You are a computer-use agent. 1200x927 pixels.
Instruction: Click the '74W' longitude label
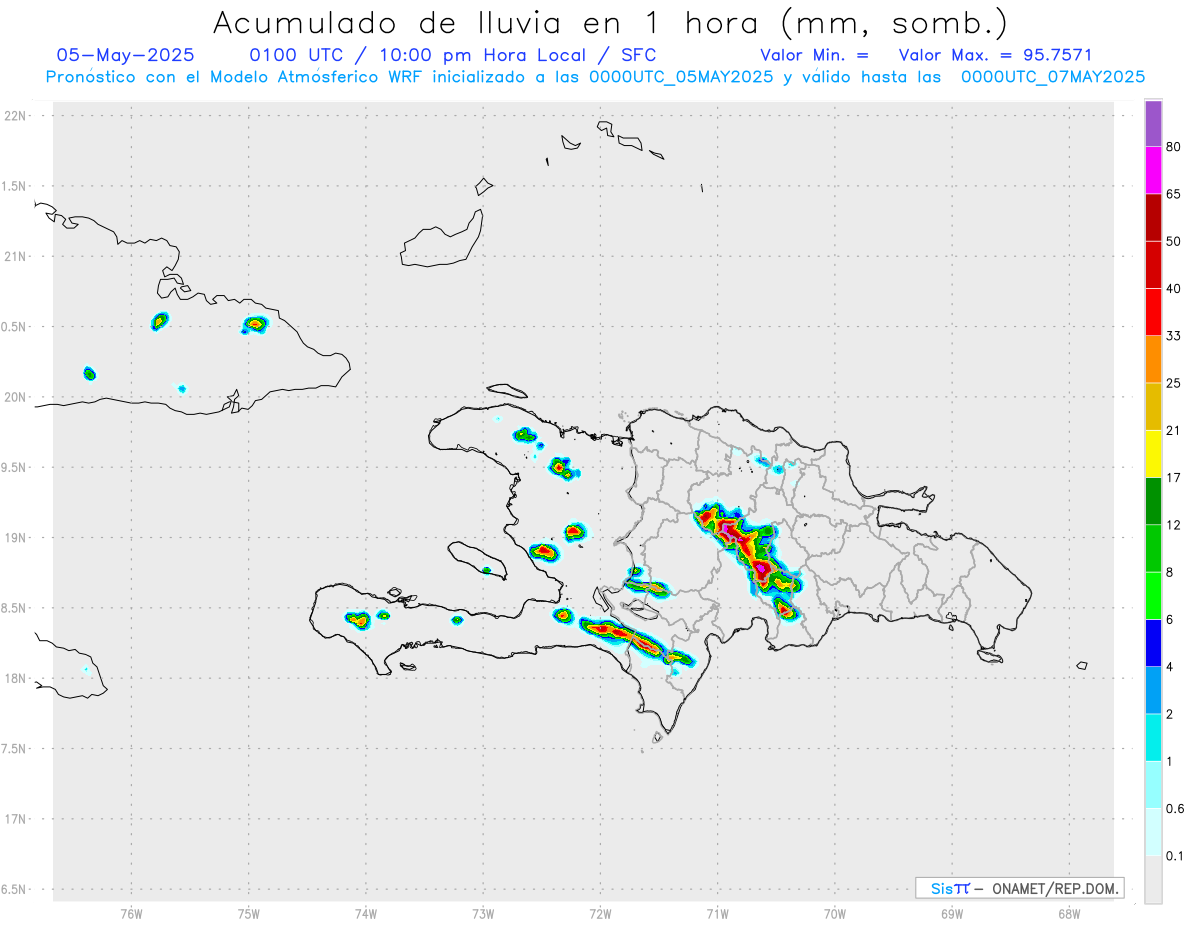point(366,913)
